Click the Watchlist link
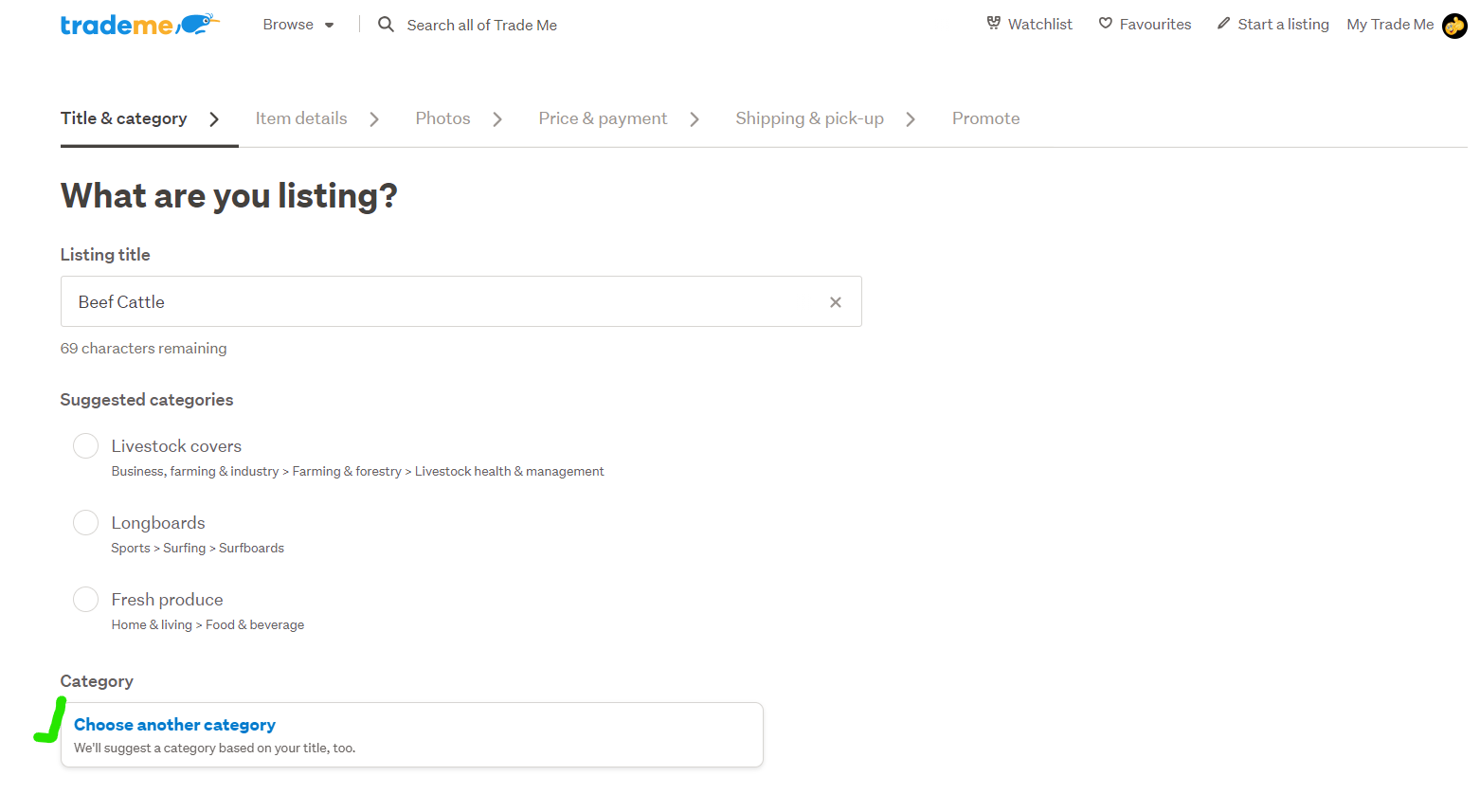 (1039, 25)
